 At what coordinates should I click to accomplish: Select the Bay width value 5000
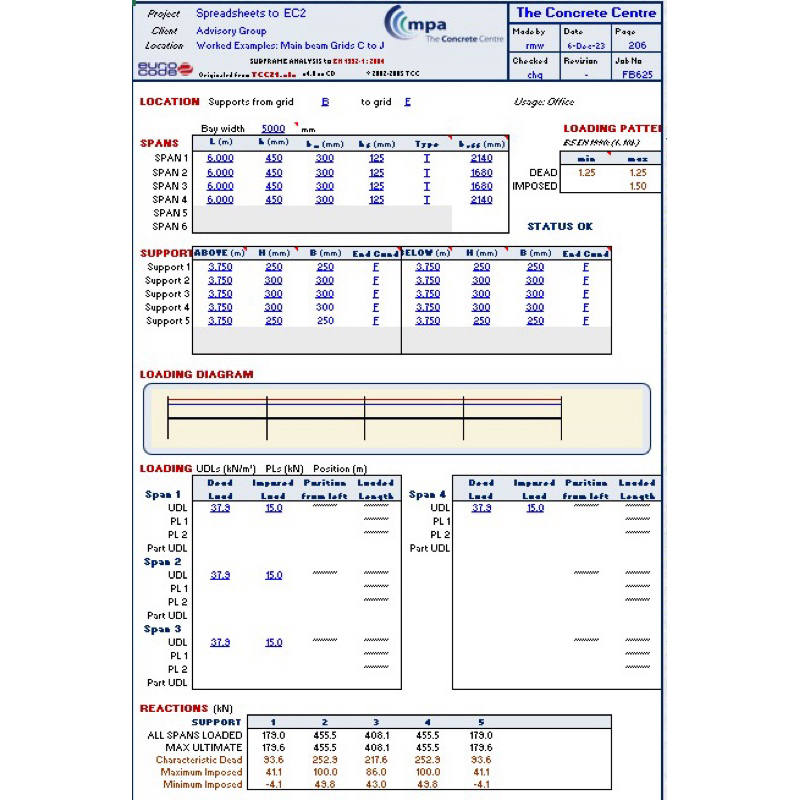(x=273, y=129)
